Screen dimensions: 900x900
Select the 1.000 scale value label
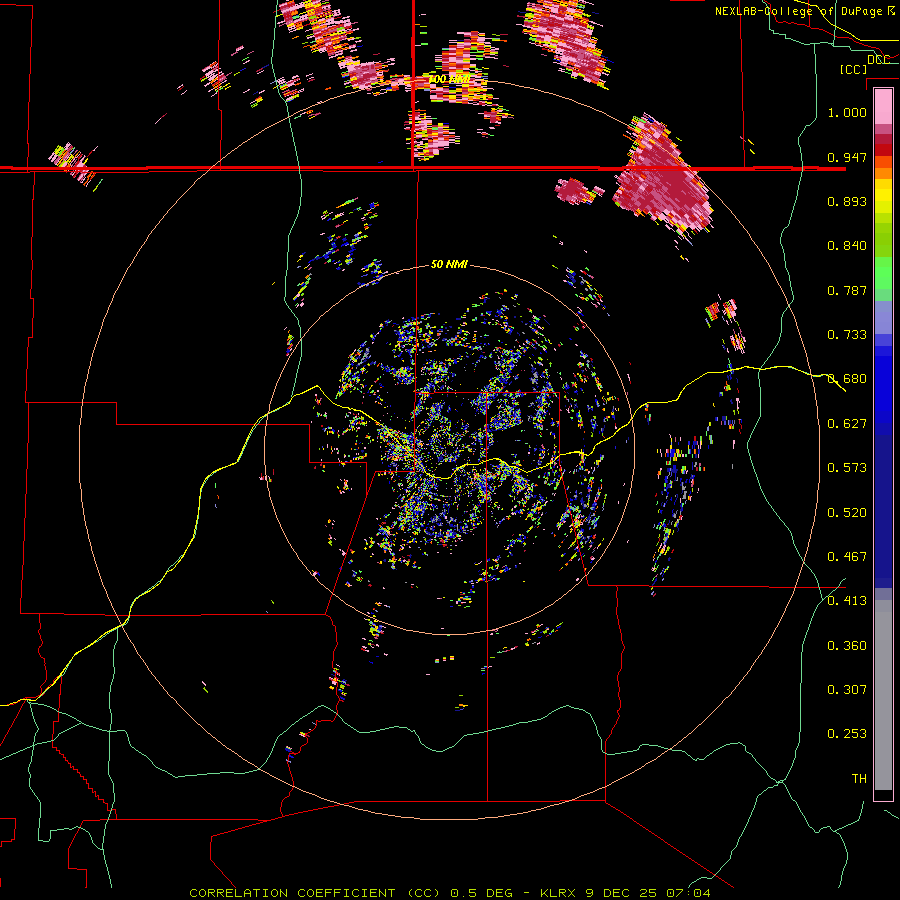(x=847, y=112)
